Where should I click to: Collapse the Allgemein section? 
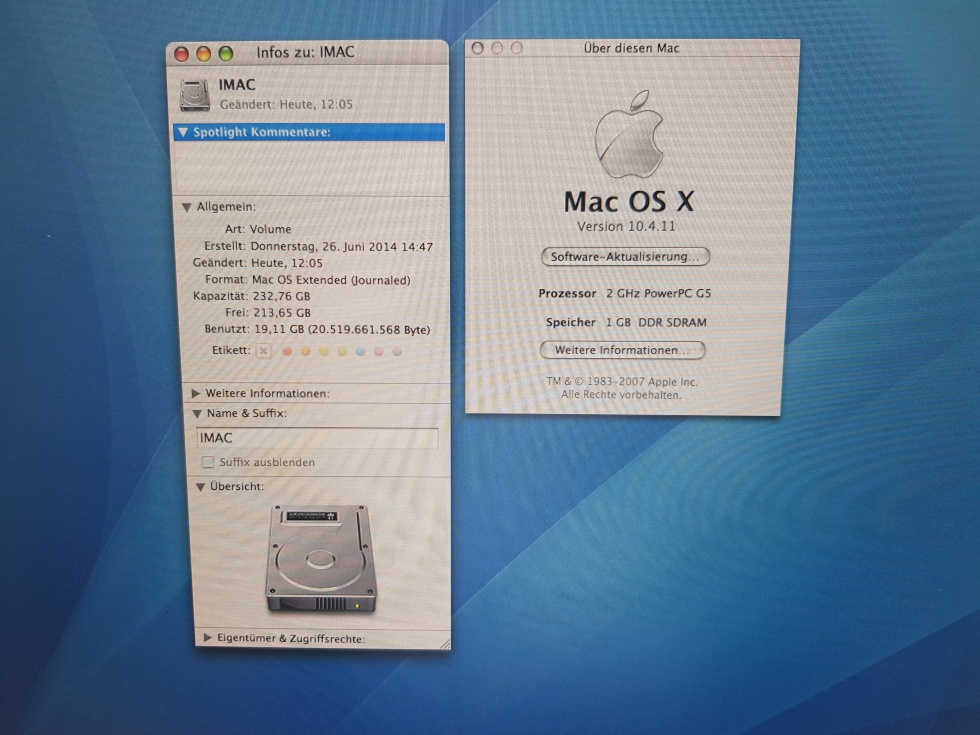click(186, 207)
